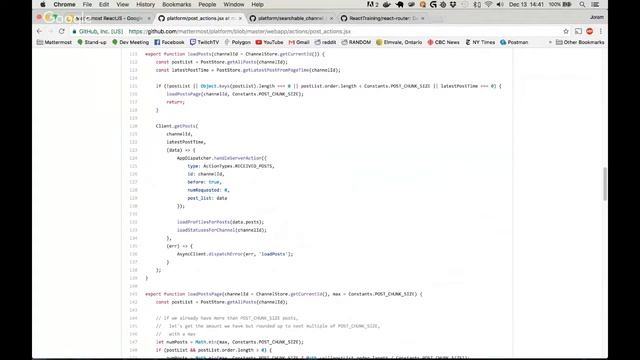This screenshot has height=360, width=640.
Task: Open Spotlight search magnifier
Action: (x=582, y=4)
